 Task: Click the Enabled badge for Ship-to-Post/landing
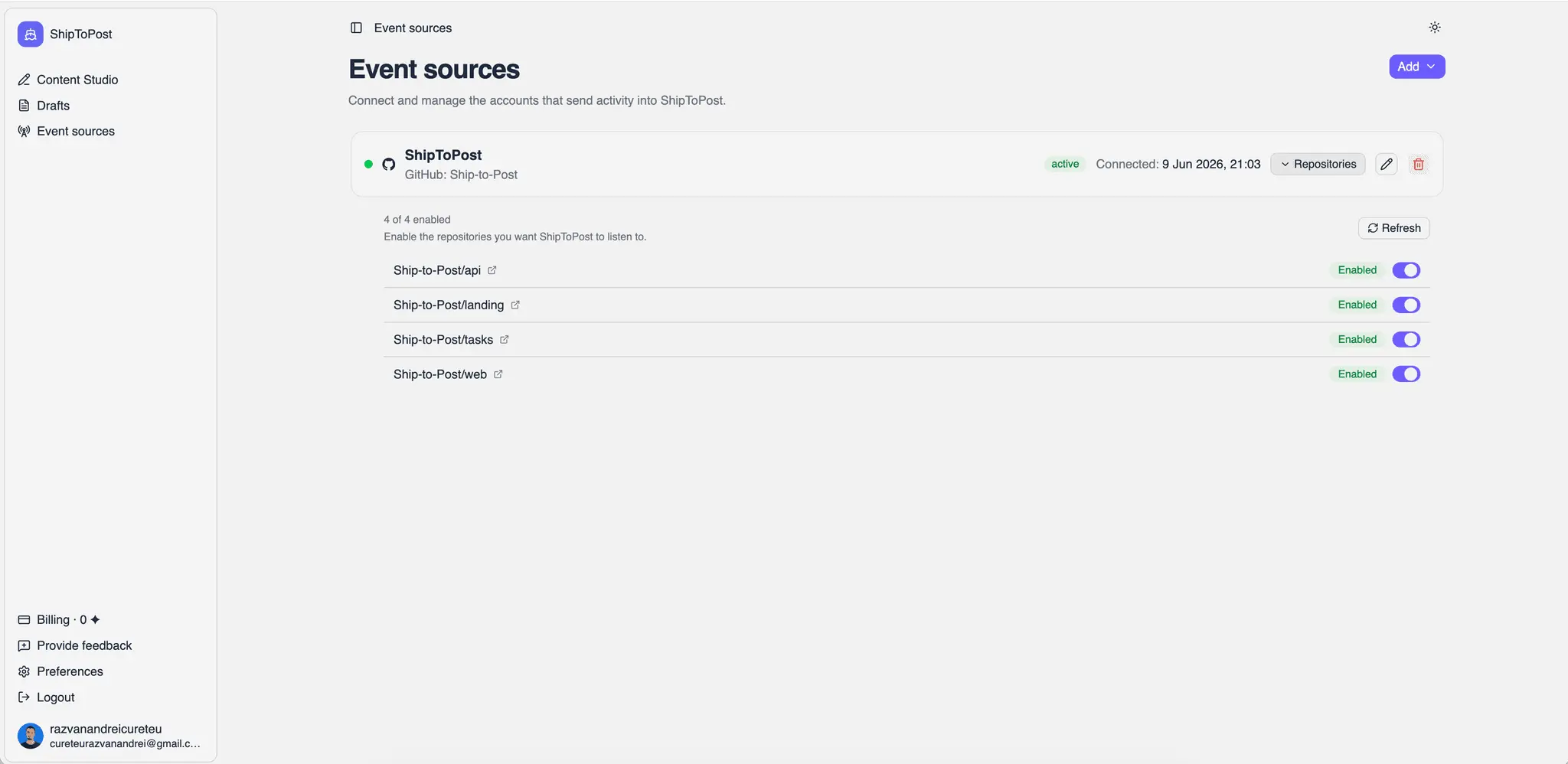[x=1357, y=305]
